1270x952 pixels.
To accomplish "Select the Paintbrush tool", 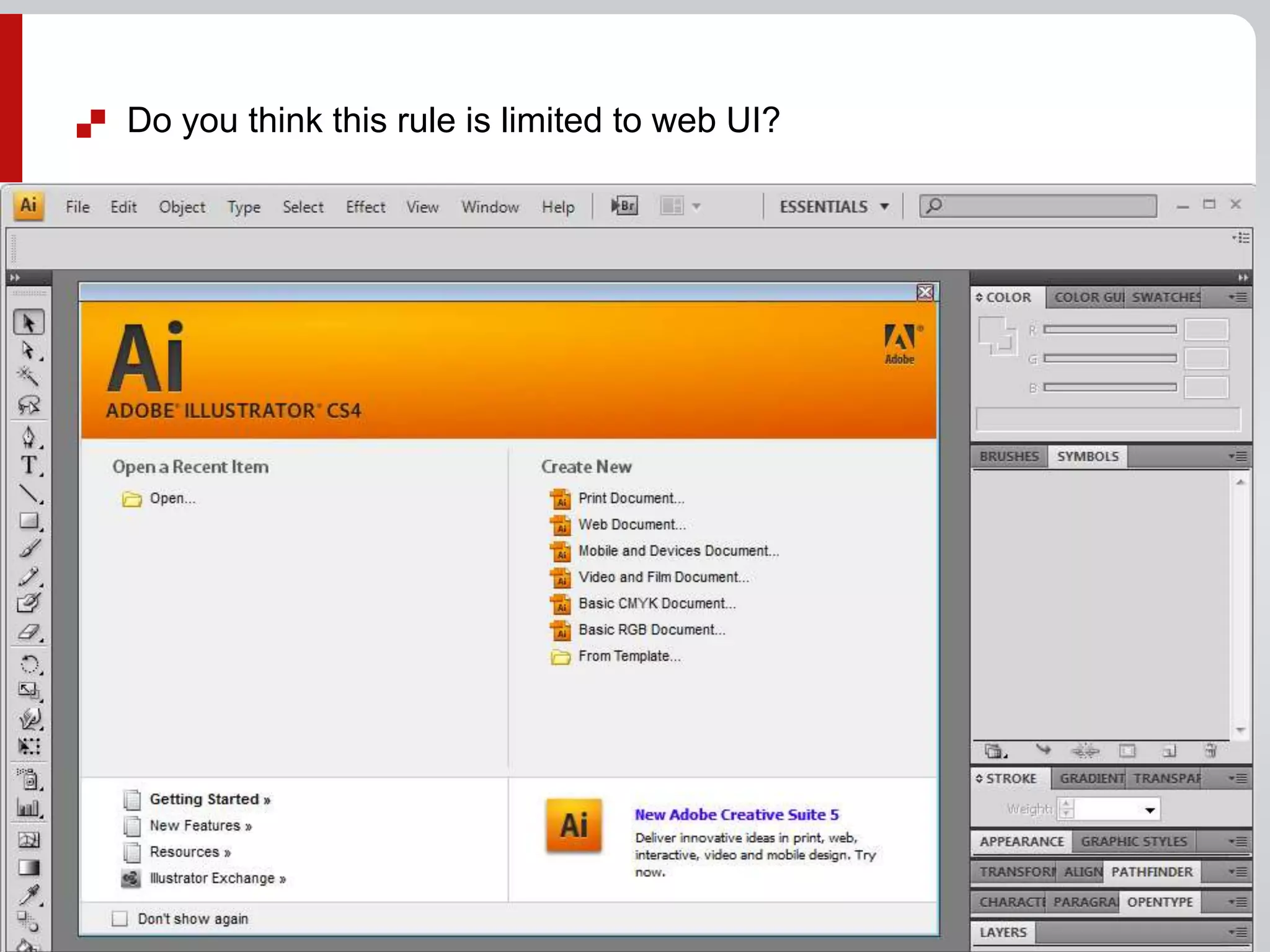I will click(29, 549).
